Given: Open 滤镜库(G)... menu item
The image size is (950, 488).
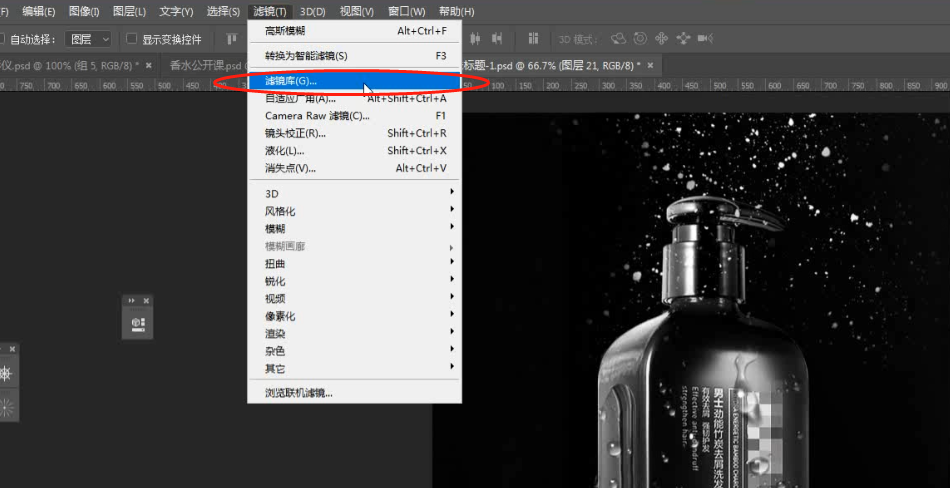Looking at the screenshot, I should [354, 81].
